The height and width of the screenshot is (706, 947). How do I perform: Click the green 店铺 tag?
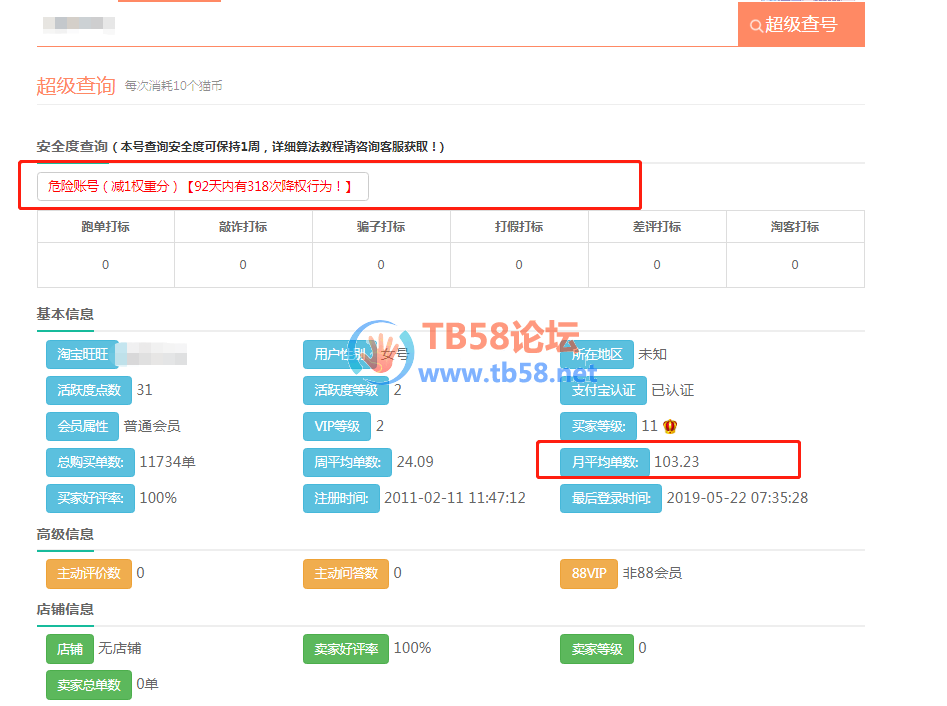69,649
